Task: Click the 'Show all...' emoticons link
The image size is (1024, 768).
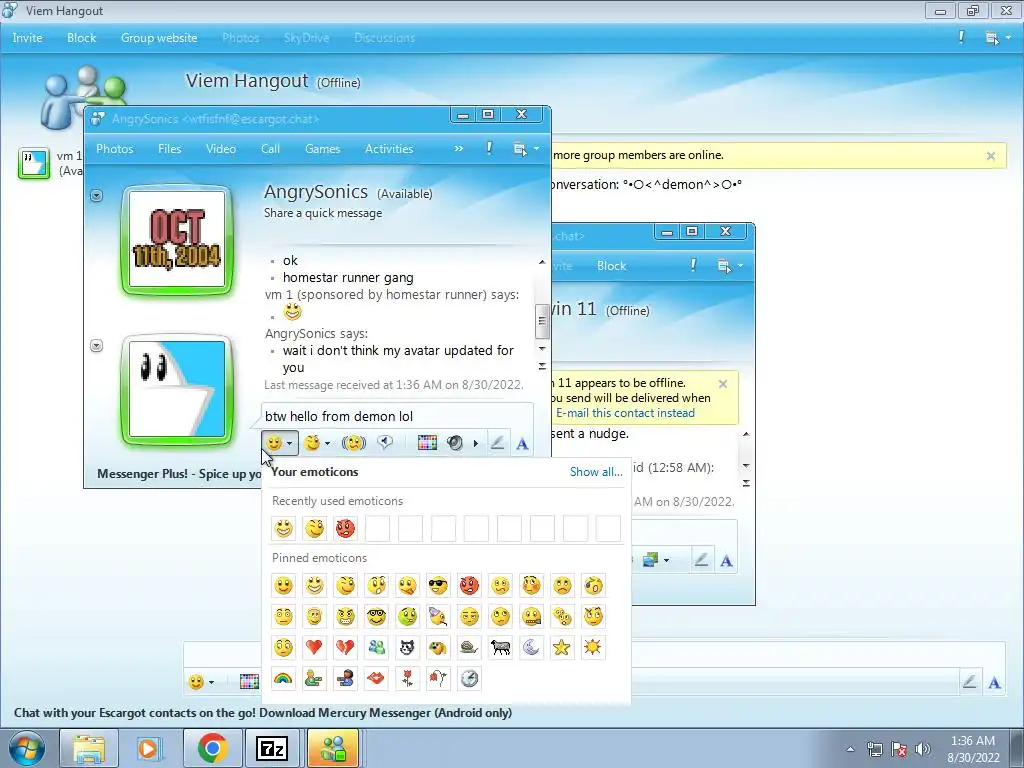Action: 596,472
